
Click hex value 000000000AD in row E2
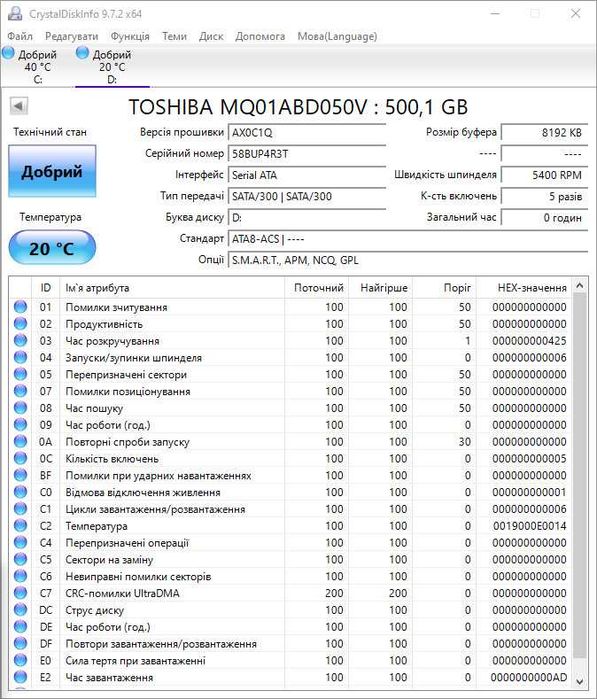530,678
